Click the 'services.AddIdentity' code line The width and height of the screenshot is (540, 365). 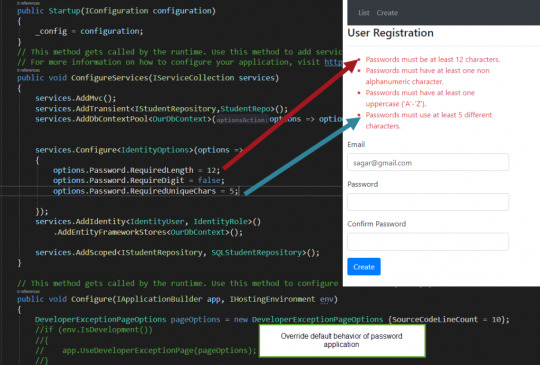(148, 221)
